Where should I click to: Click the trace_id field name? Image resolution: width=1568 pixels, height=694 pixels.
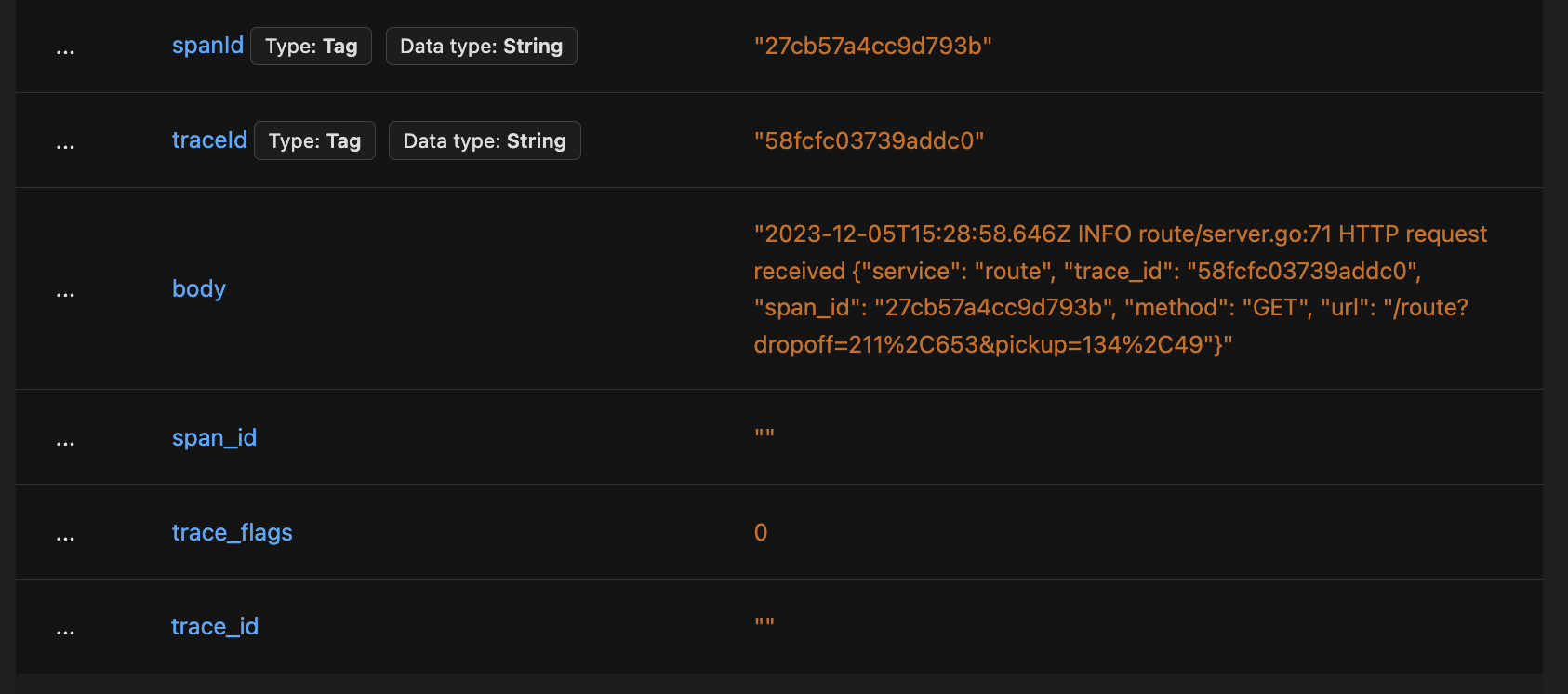pos(215,627)
